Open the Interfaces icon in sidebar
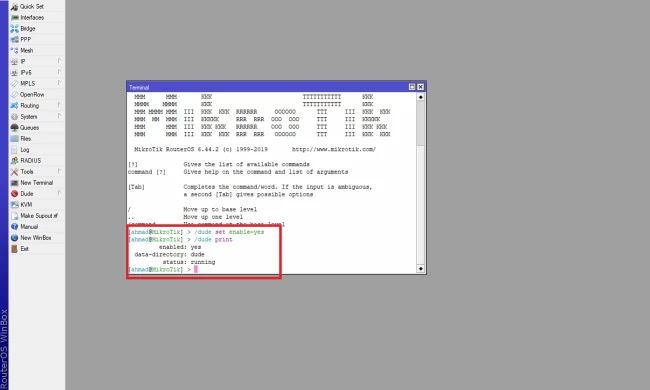The image size is (650, 390). point(15,17)
